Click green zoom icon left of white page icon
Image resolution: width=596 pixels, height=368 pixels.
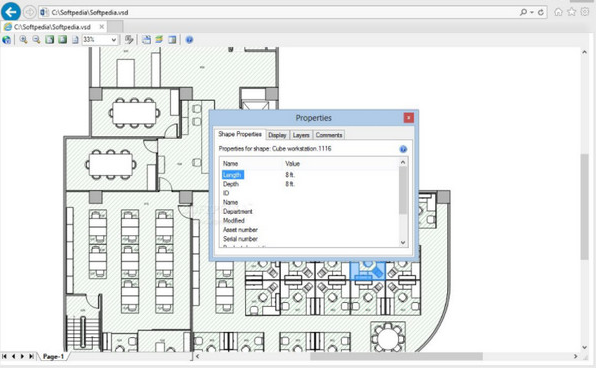62,40
